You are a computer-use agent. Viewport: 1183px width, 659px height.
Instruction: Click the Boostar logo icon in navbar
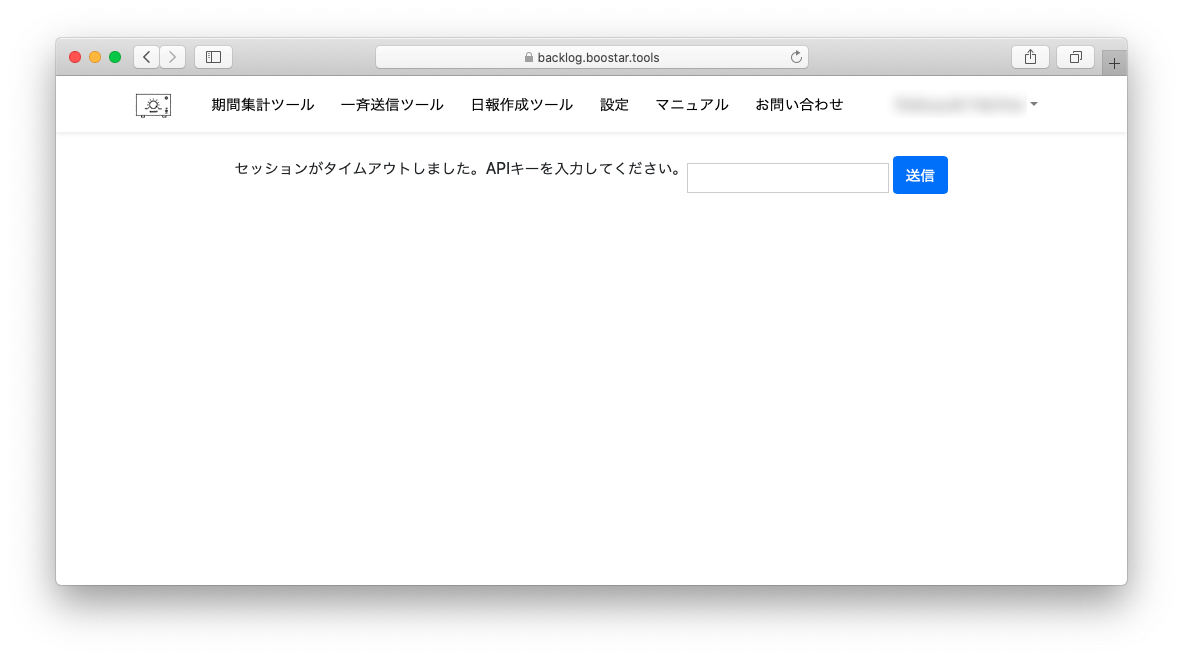click(153, 105)
